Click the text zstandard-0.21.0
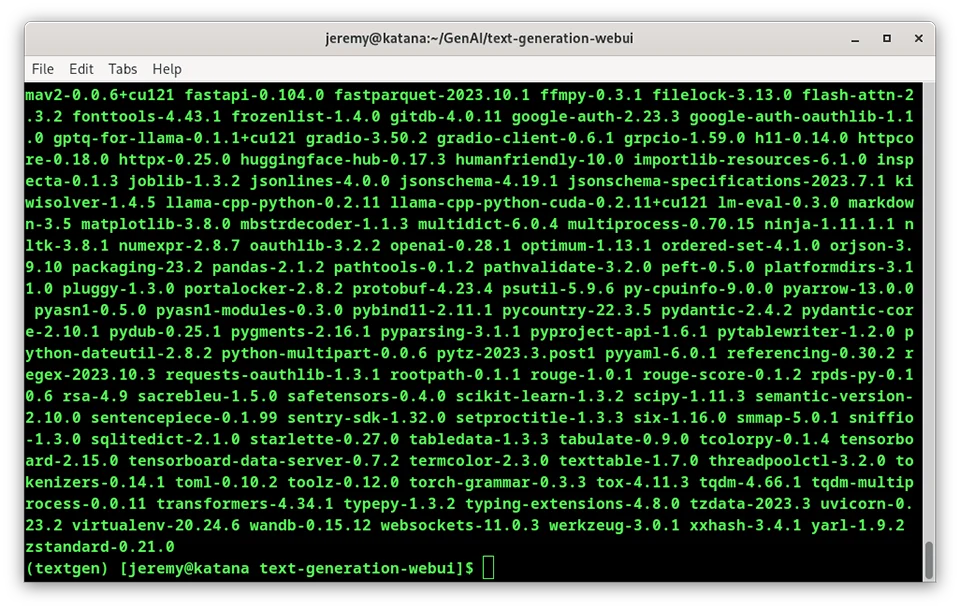 100,547
